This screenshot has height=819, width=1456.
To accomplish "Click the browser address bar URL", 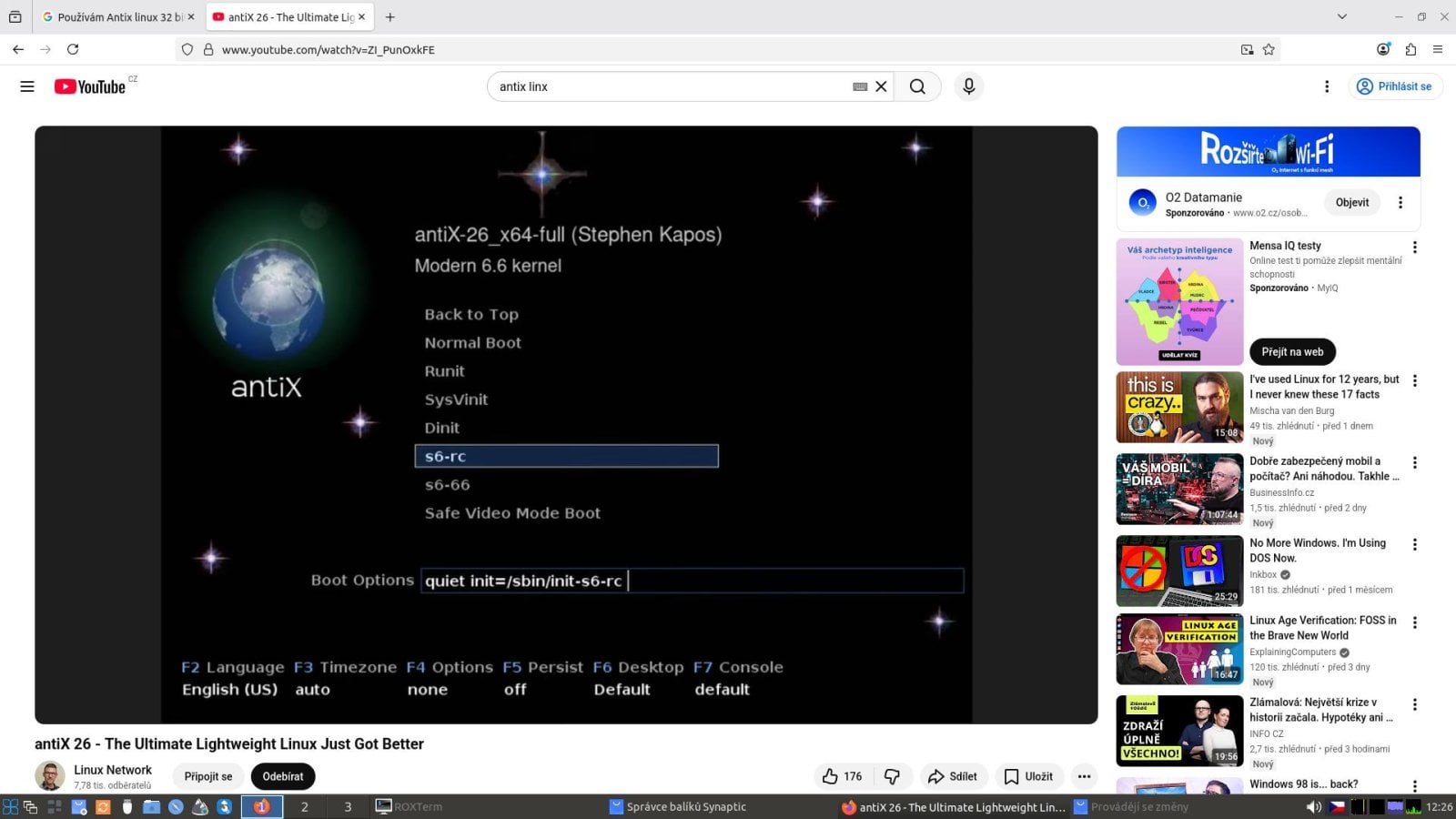I will pyautogui.click(x=329, y=49).
